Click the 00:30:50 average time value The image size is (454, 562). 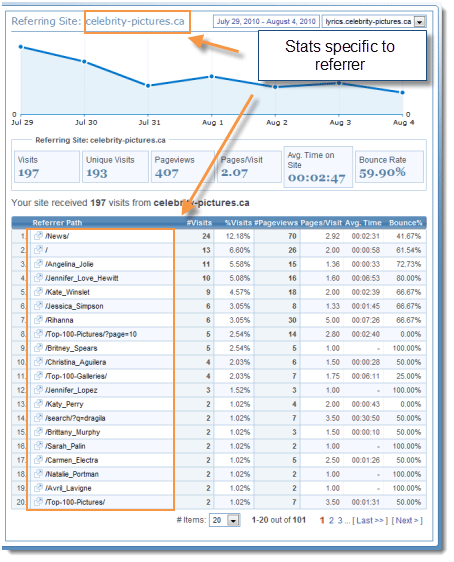[x=365, y=418]
